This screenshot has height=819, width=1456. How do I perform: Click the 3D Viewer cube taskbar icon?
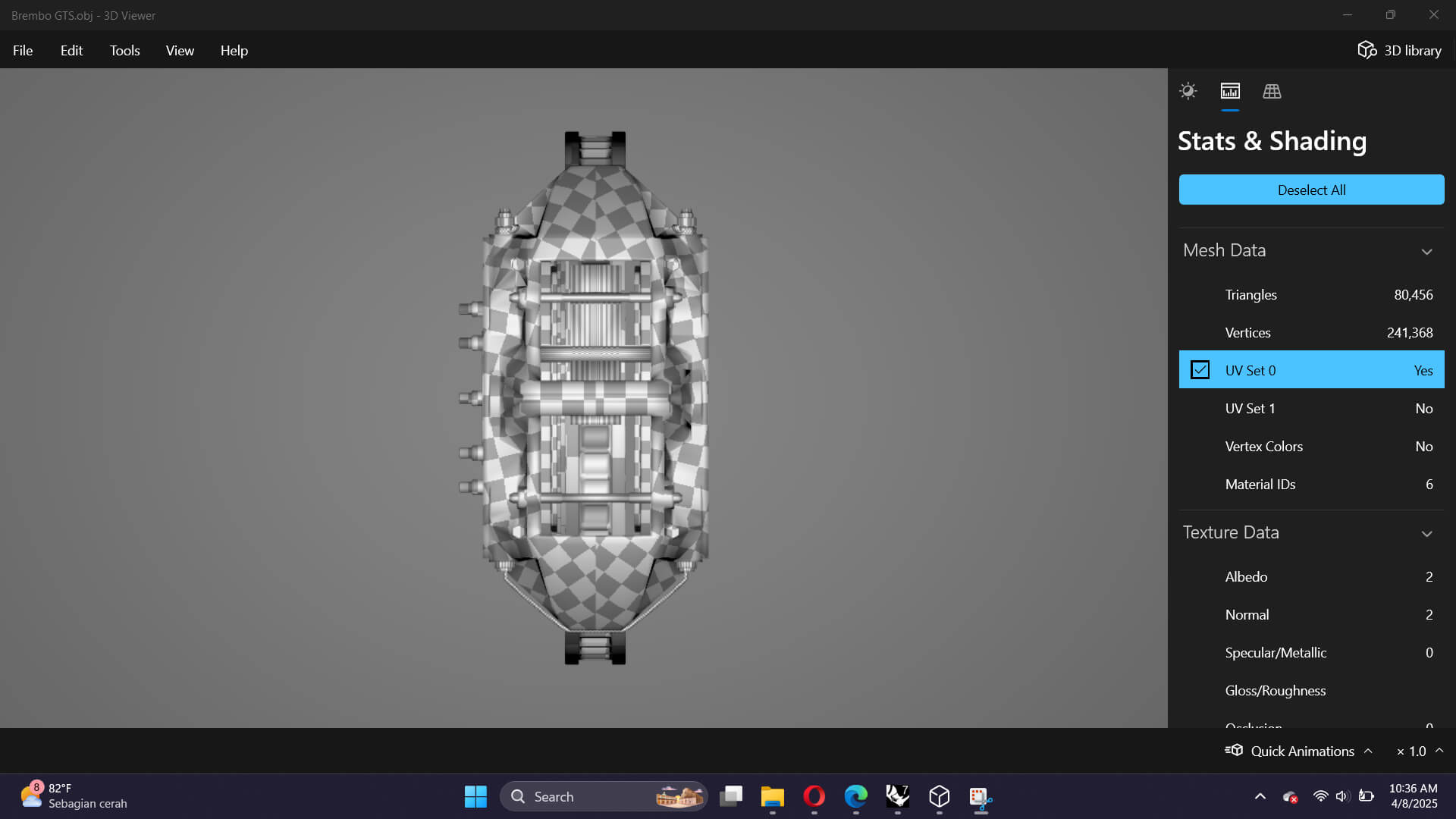[x=939, y=796]
